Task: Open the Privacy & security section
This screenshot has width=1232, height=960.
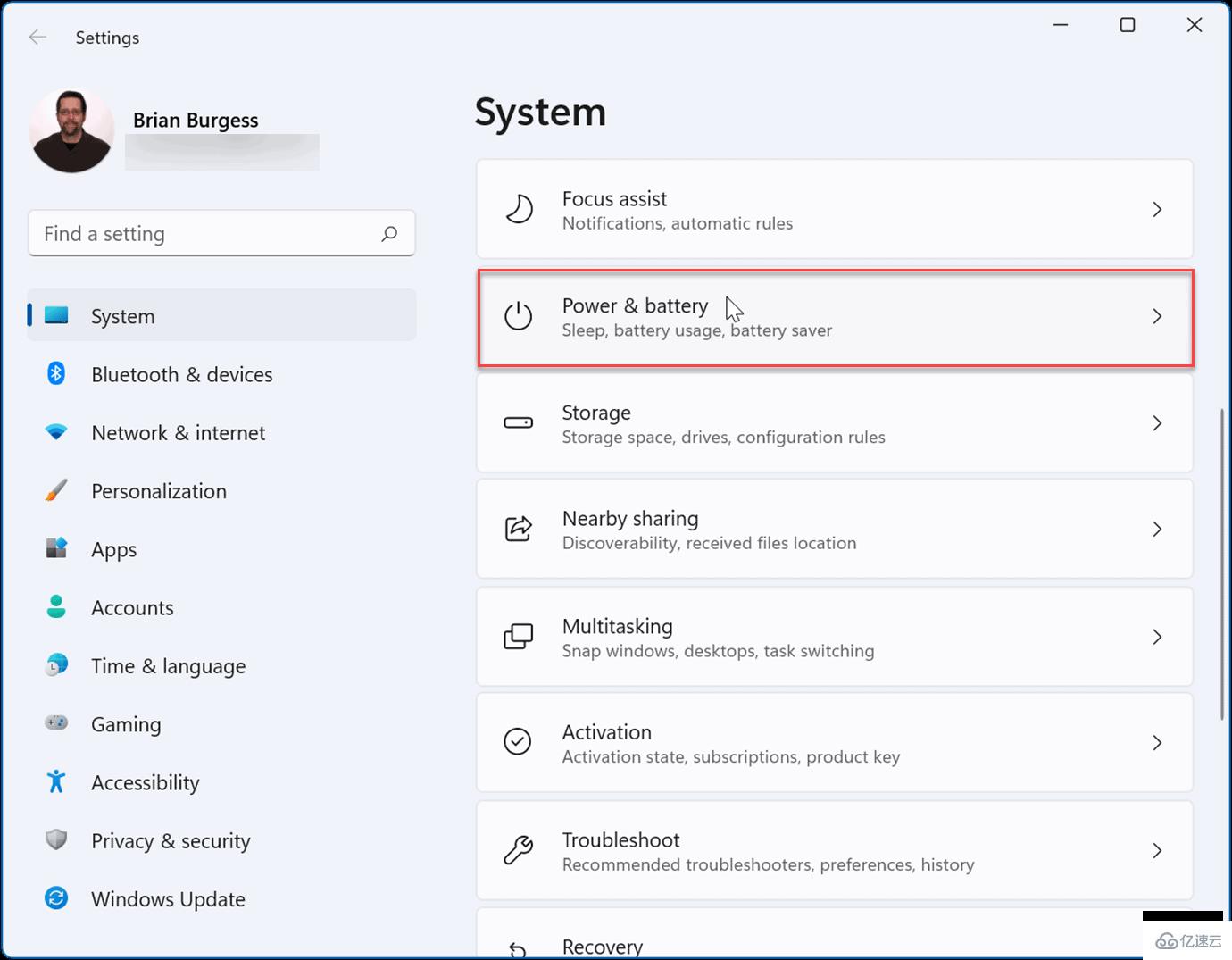Action: (x=171, y=841)
